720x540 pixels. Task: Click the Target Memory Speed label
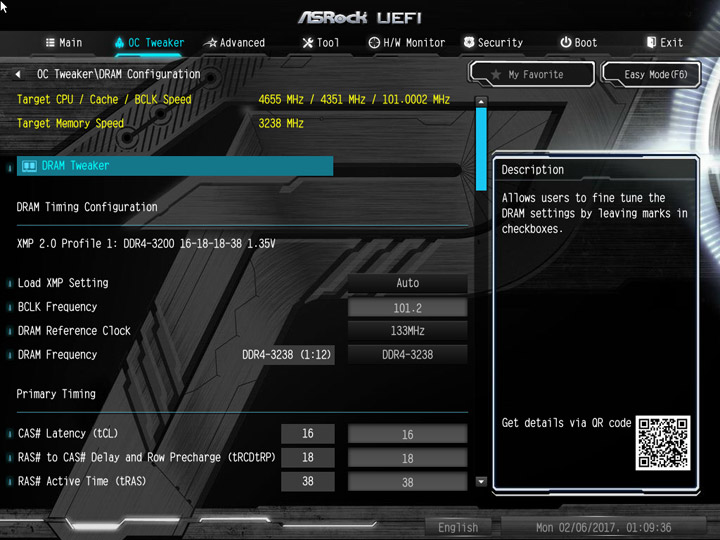coord(70,124)
